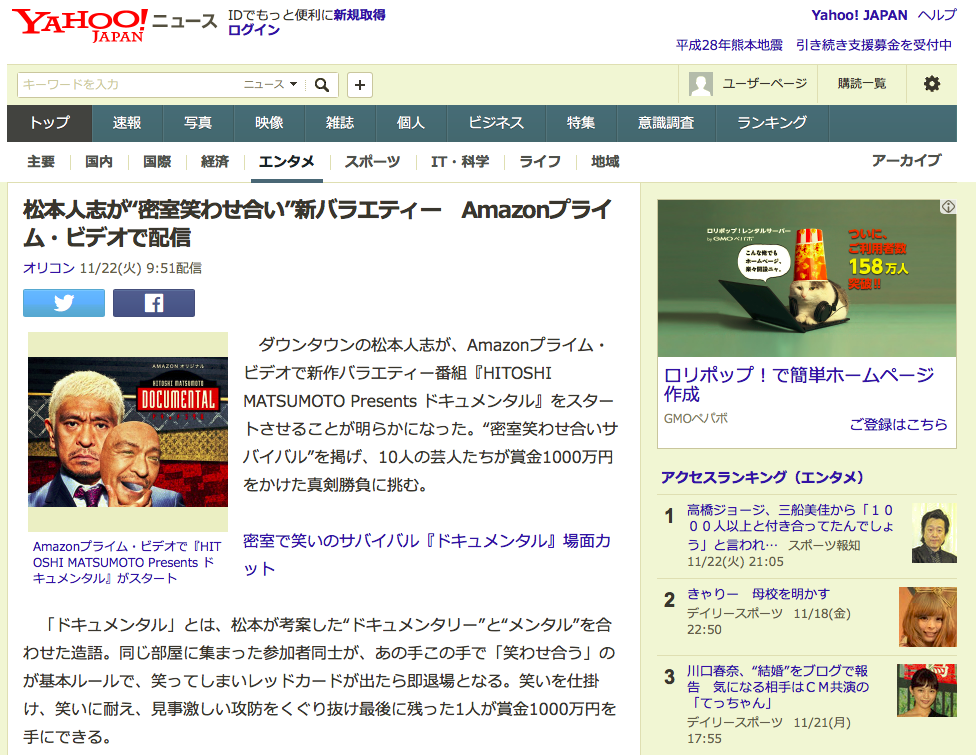Open ranking 1 高橋ジョージ article
This screenshot has height=755, width=976.
(791, 527)
